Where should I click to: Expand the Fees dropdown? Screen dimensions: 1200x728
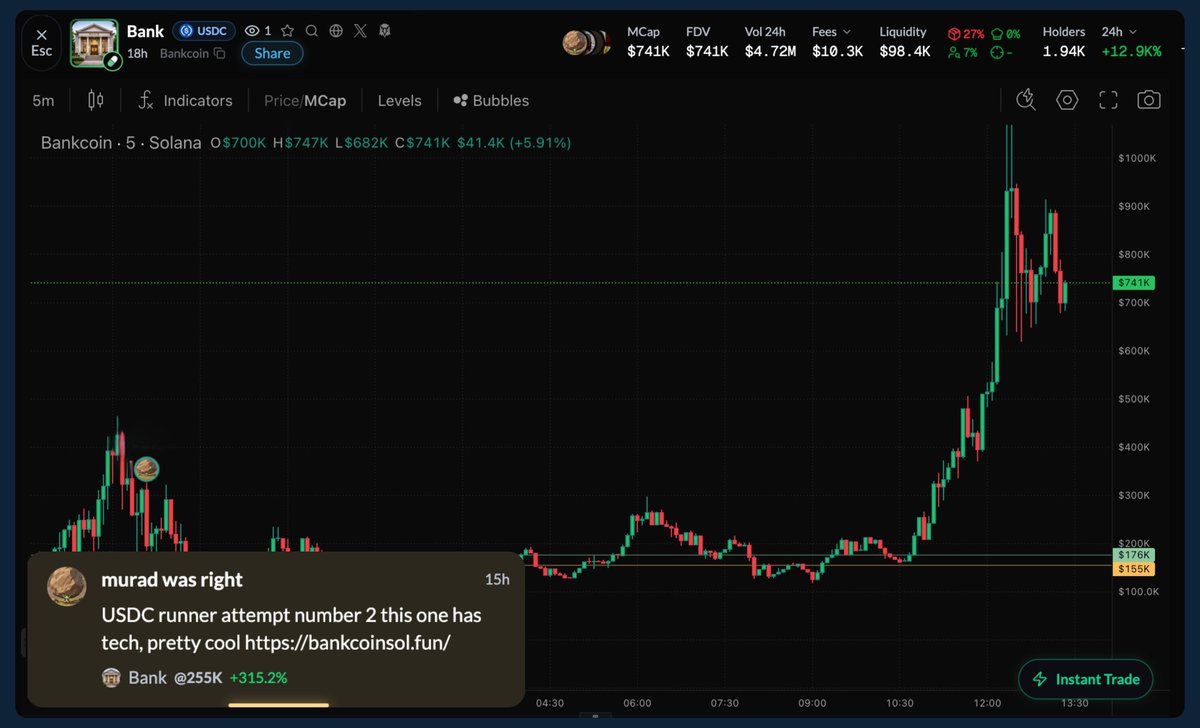coord(832,32)
